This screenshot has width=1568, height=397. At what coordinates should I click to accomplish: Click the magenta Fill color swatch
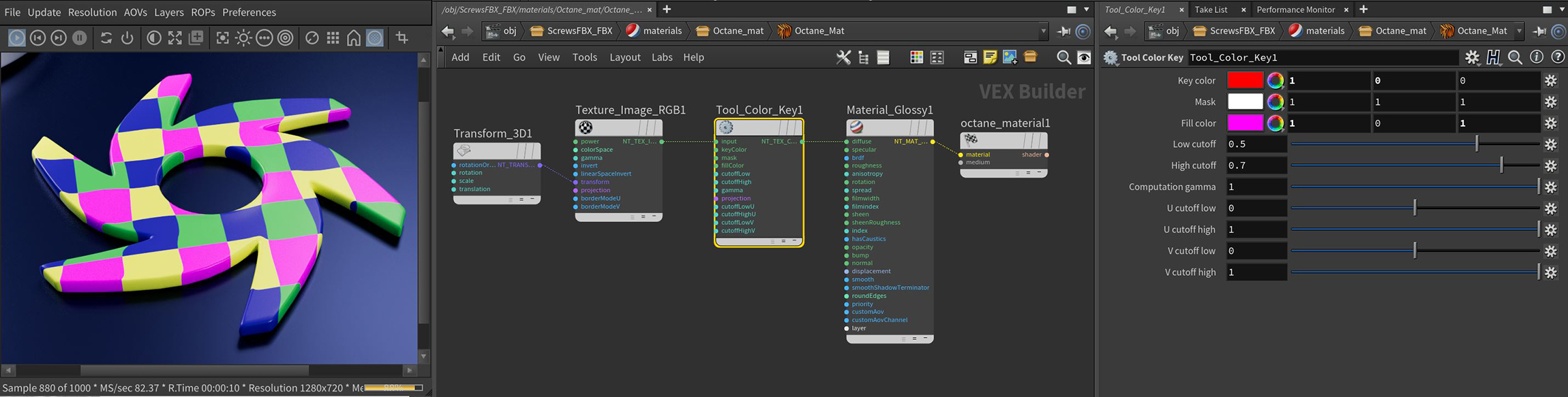(x=1245, y=123)
